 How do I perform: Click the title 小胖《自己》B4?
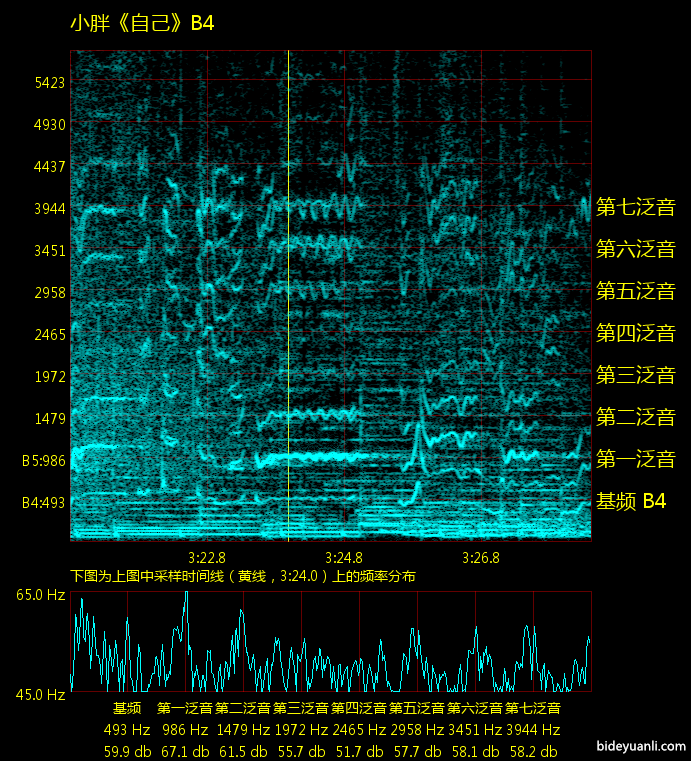[142, 24]
